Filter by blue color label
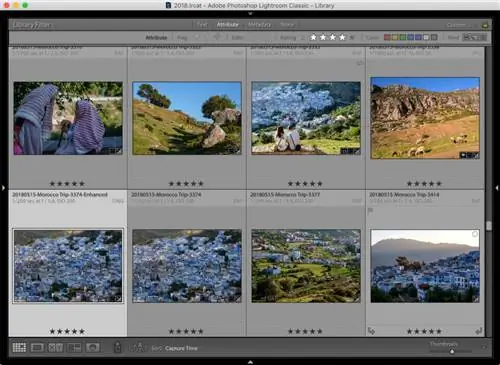Screen dimensions: 500x365 410,37
